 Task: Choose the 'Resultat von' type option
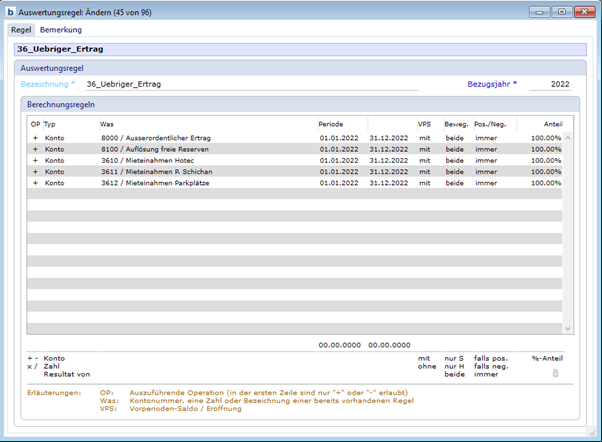(x=68, y=373)
